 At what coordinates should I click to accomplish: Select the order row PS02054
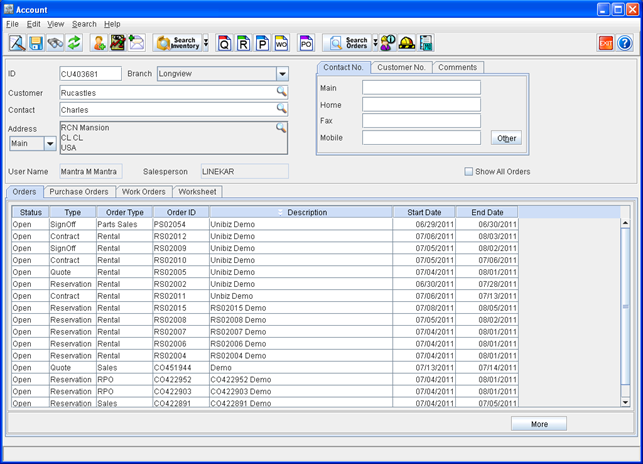265,224
